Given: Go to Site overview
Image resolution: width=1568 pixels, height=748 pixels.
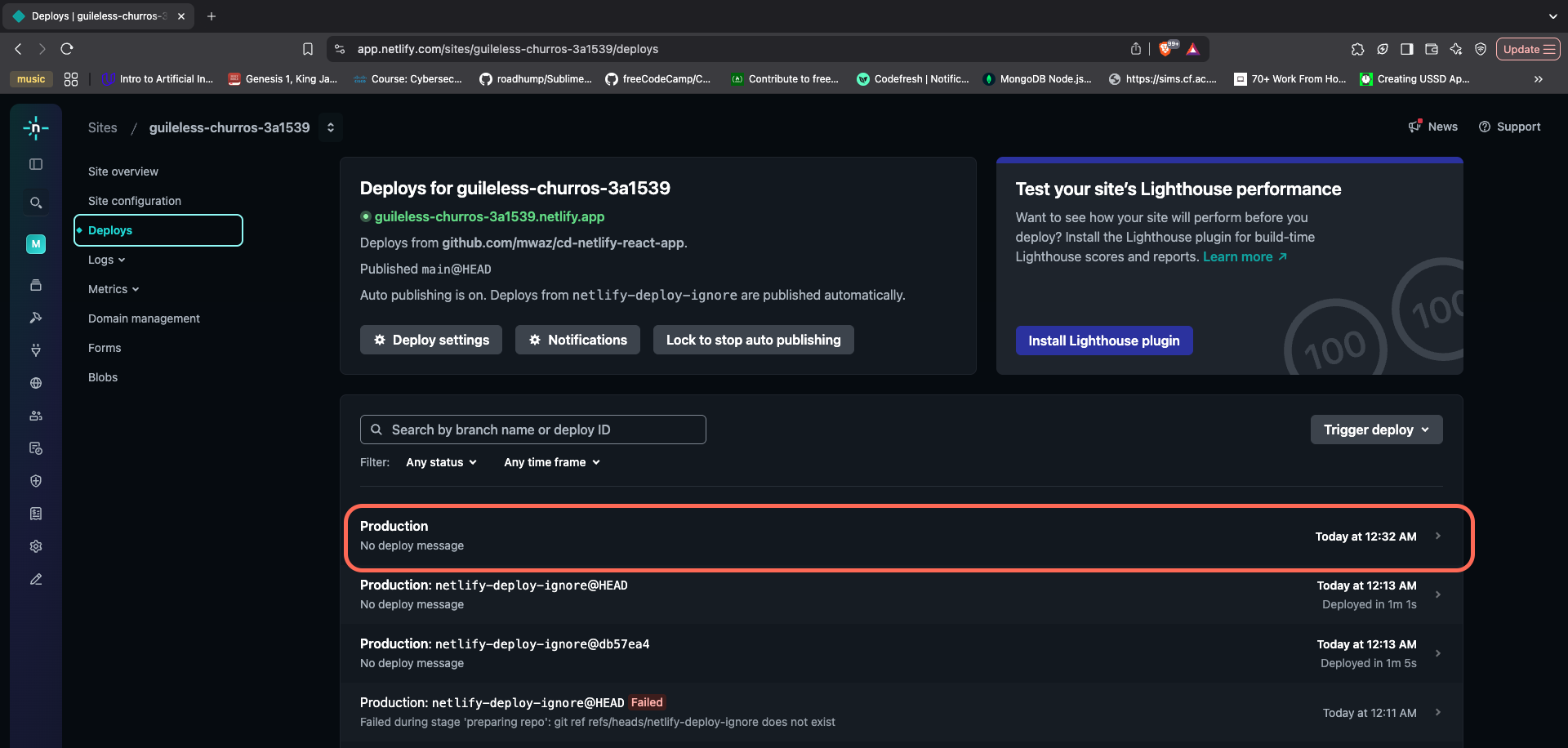Looking at the screenshot, I should coord(123,171).
